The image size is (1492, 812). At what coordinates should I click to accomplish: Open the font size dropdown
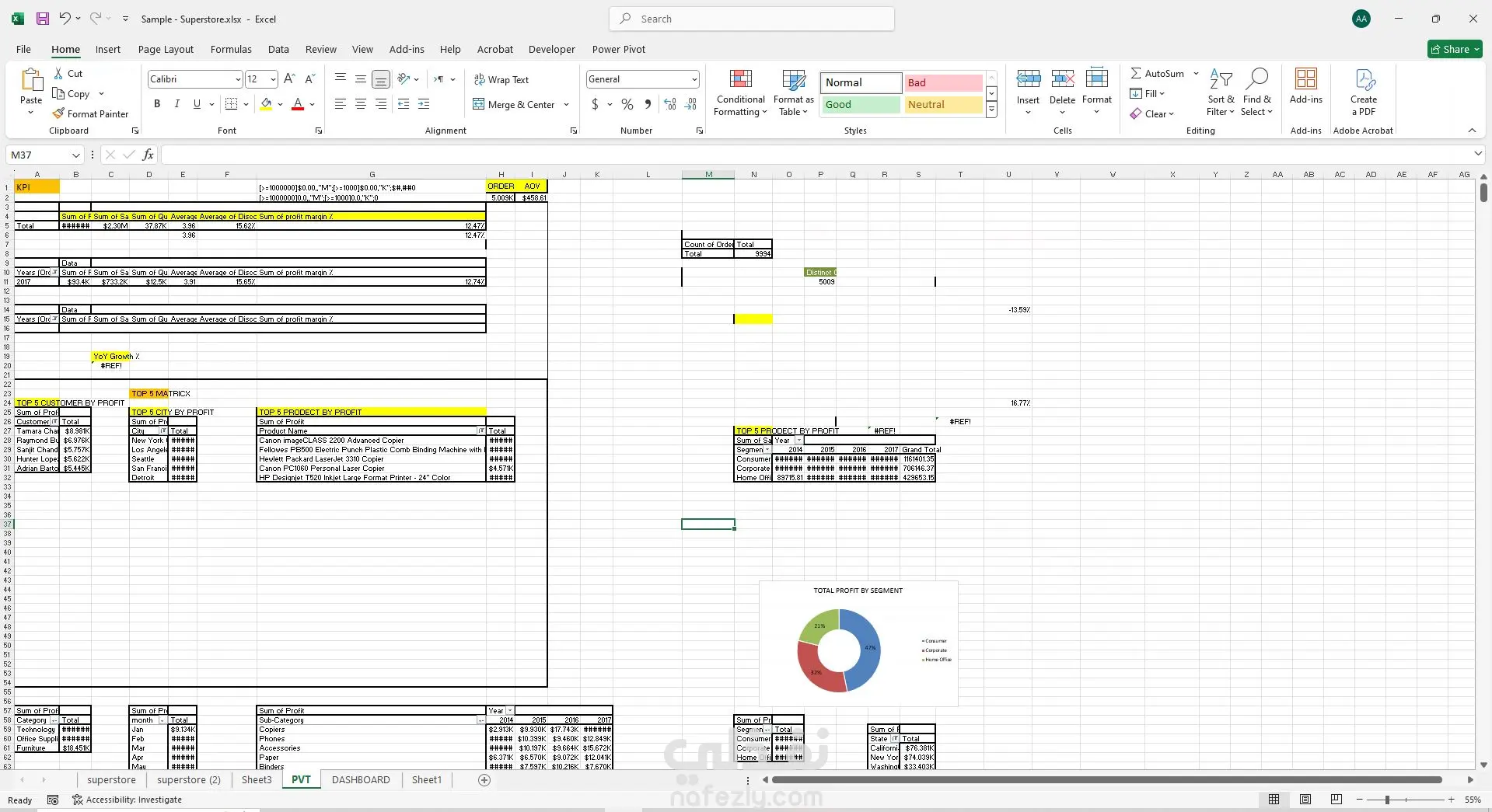pos(273,79)
